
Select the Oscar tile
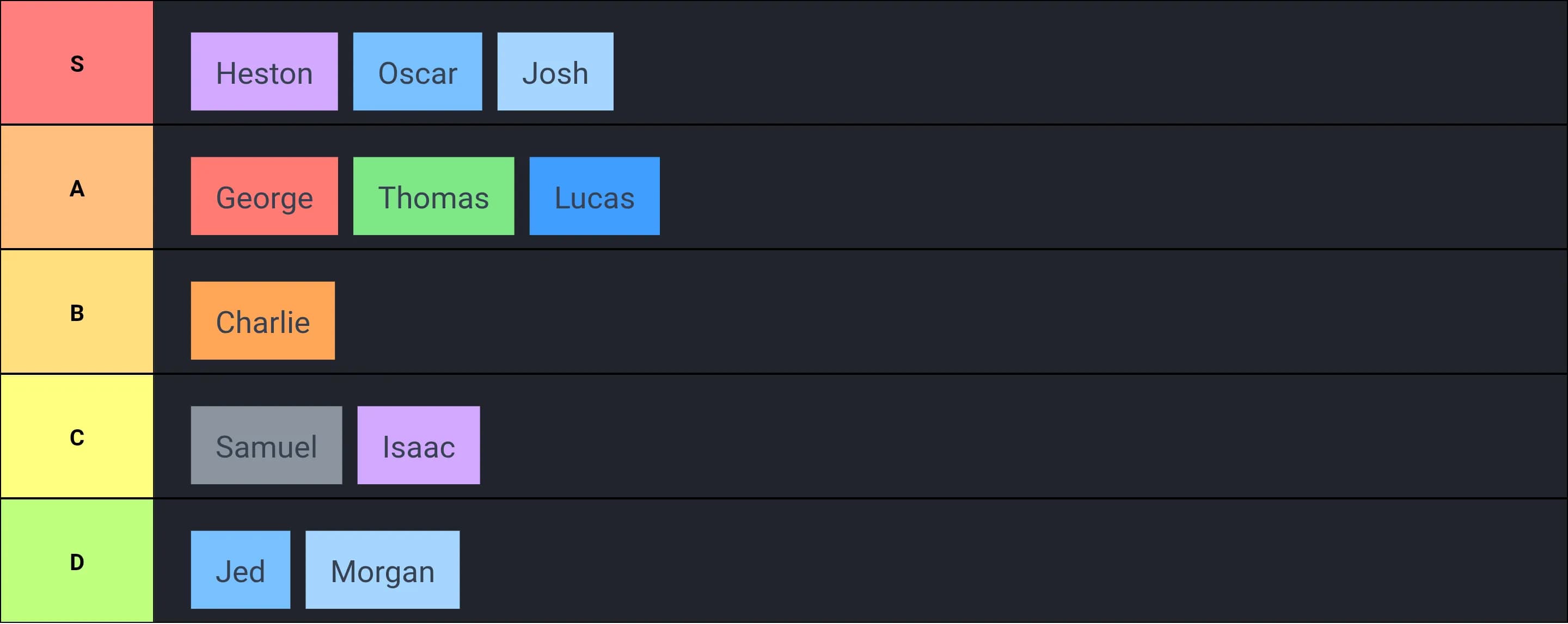pyautogui.click(x=418, y=72)
